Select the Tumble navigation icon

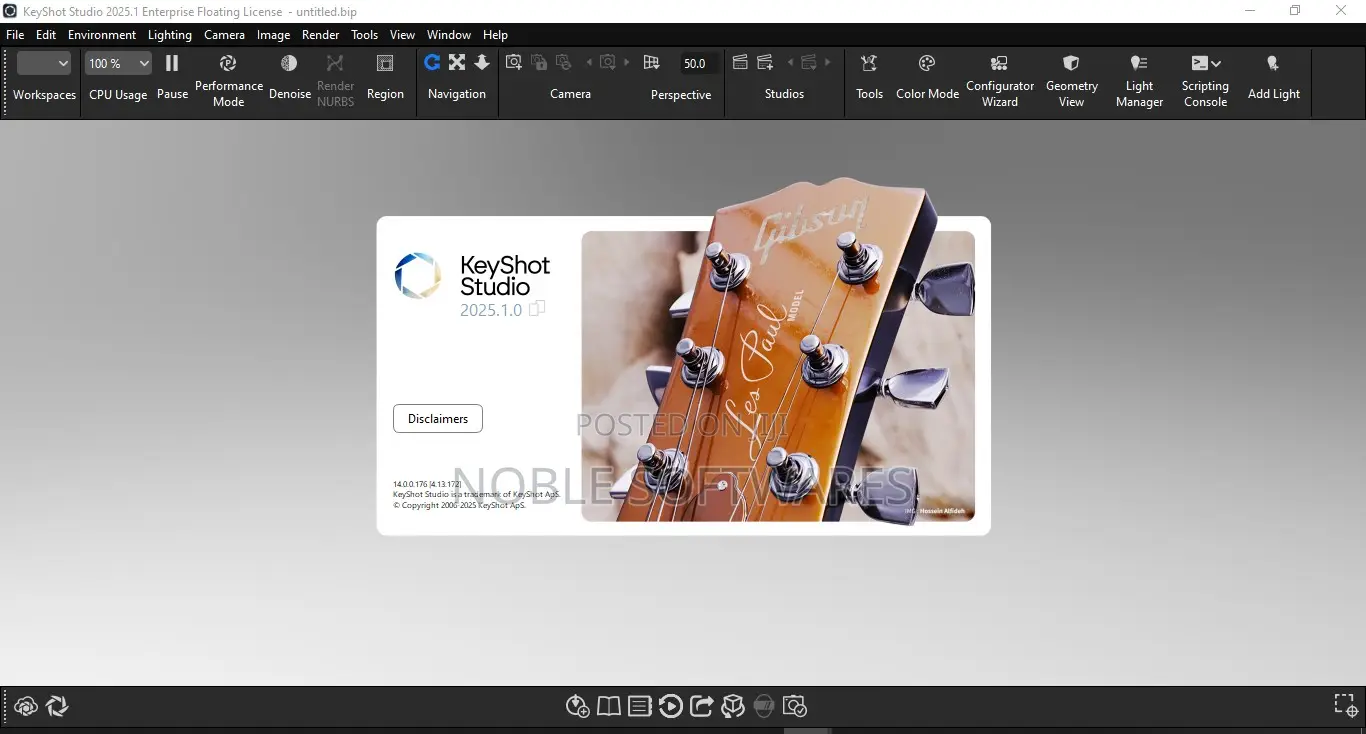point(432,63)
